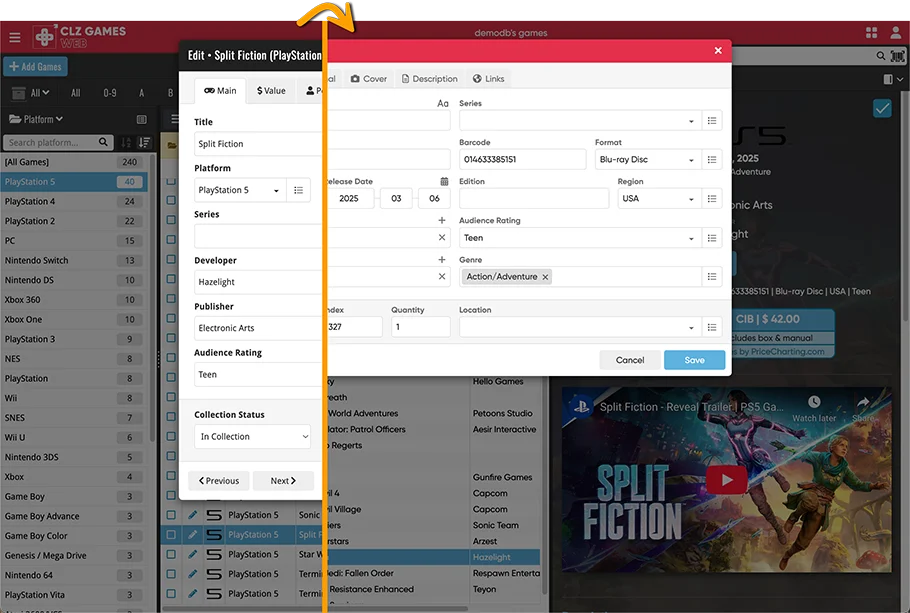The image size is (910, 613).
Task: Open the pick list icon for the Genre field
Action: click(712, 277)
